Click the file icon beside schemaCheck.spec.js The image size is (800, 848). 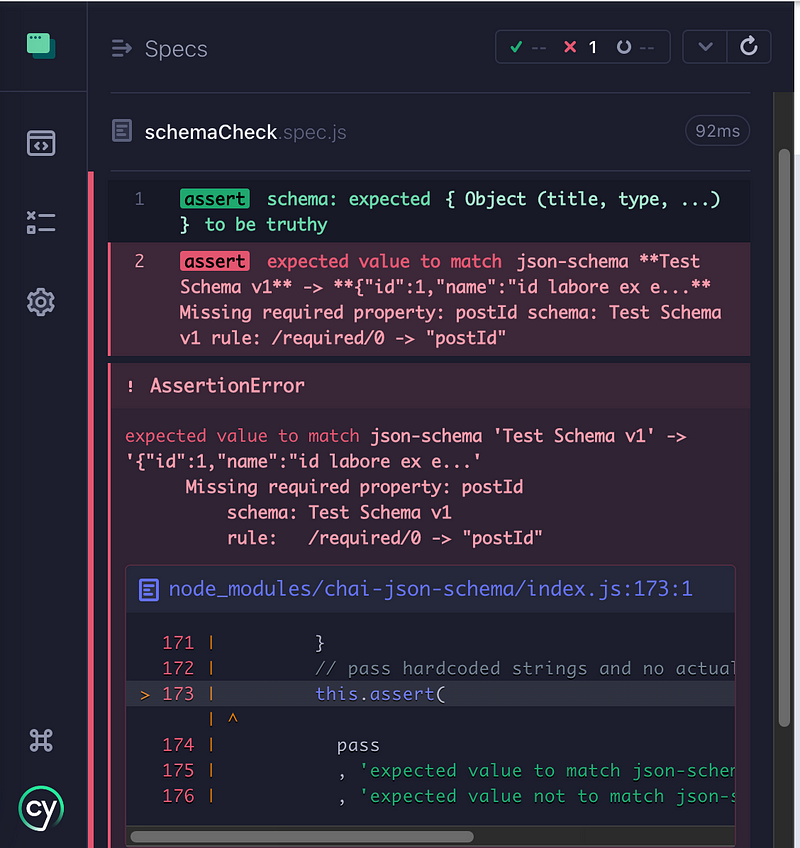tap(122, 131)
